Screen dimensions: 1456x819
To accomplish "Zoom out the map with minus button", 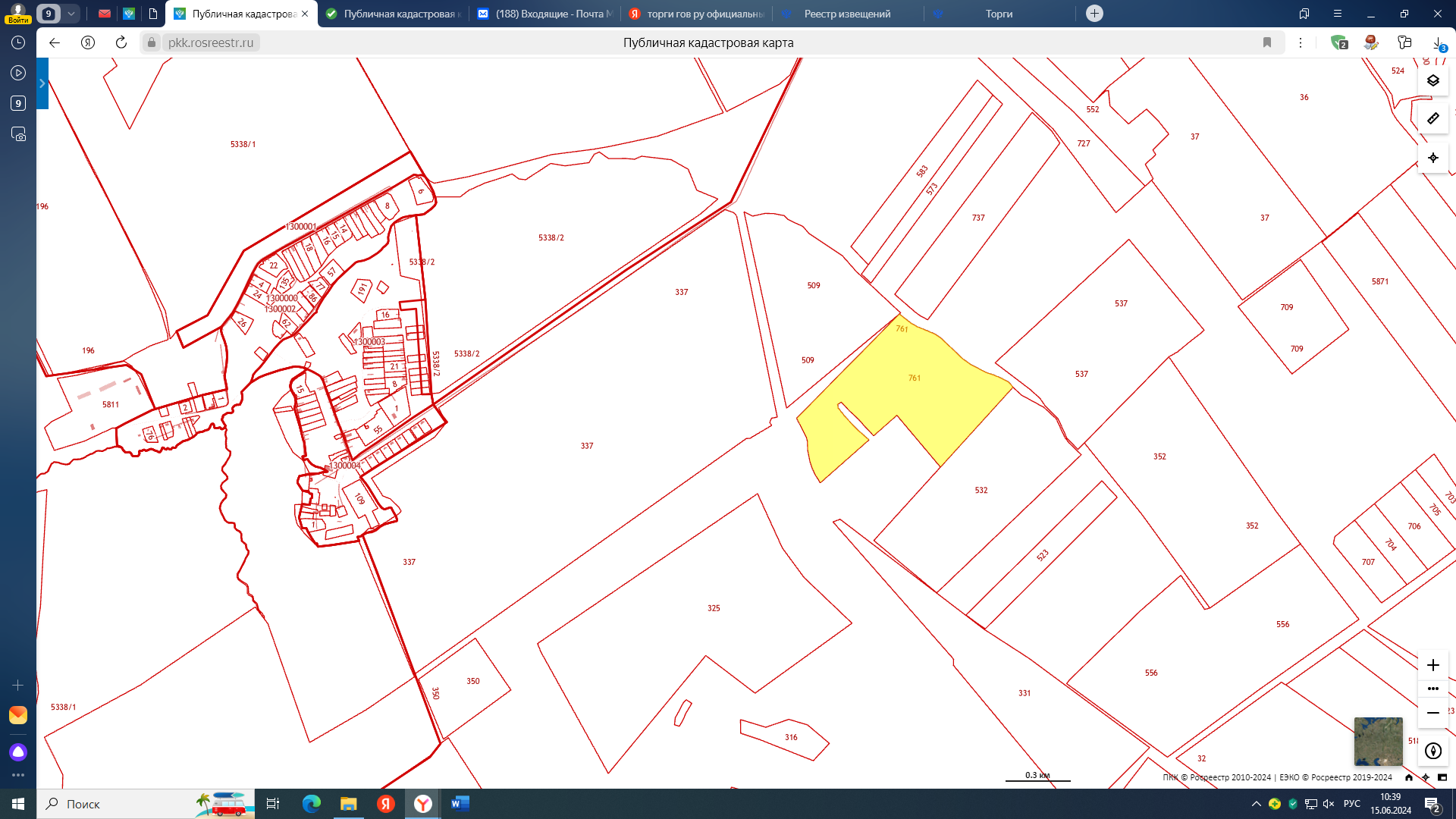I will [x=1432, y=713].
